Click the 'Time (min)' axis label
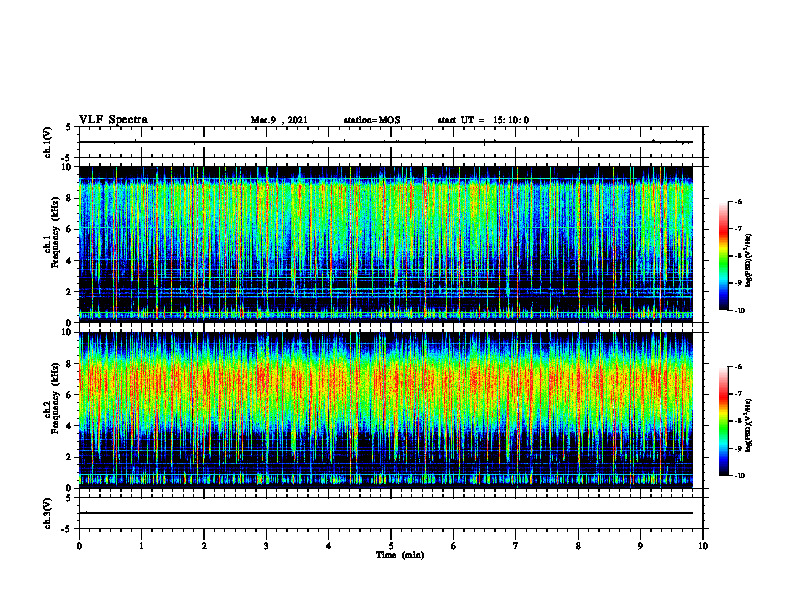 tap(400, 555)
